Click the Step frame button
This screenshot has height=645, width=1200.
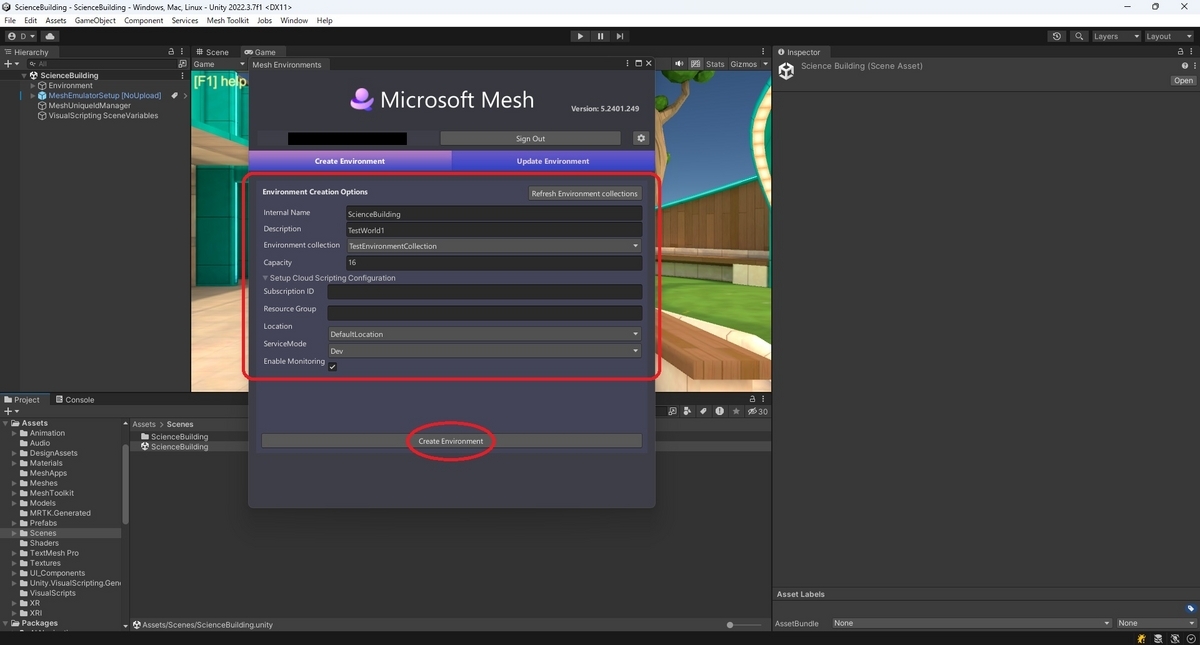(x=620, y=36)
